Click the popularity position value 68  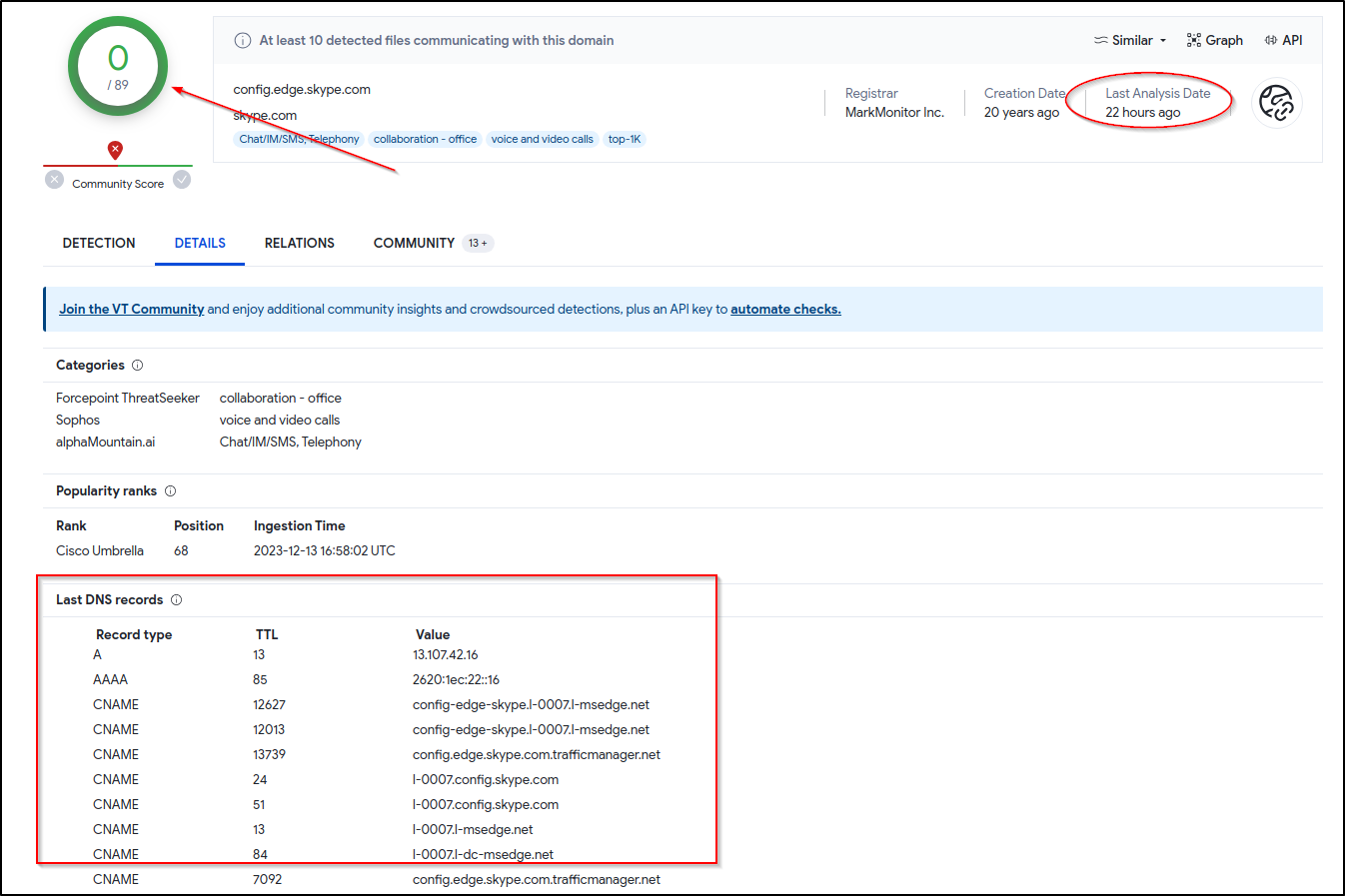click(x=181, y=551)
